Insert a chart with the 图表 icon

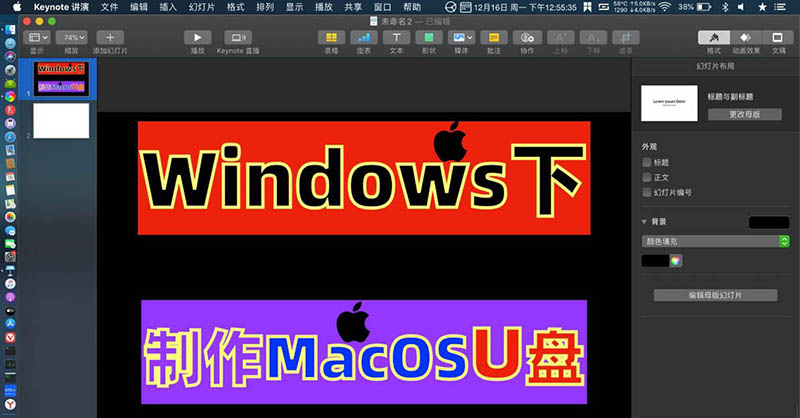coord(364,37)
